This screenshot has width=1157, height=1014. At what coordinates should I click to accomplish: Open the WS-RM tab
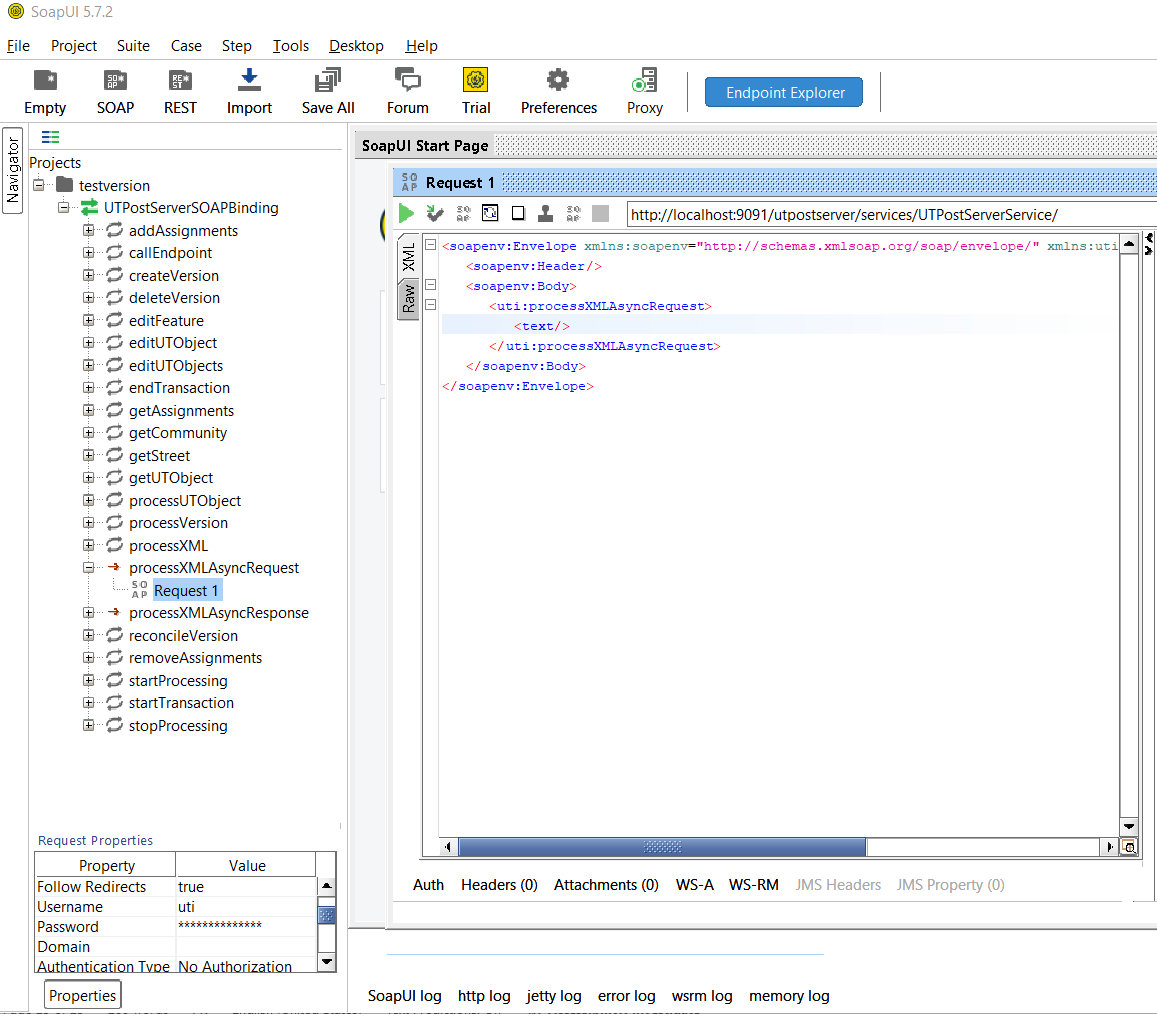[x=753, y=884]
